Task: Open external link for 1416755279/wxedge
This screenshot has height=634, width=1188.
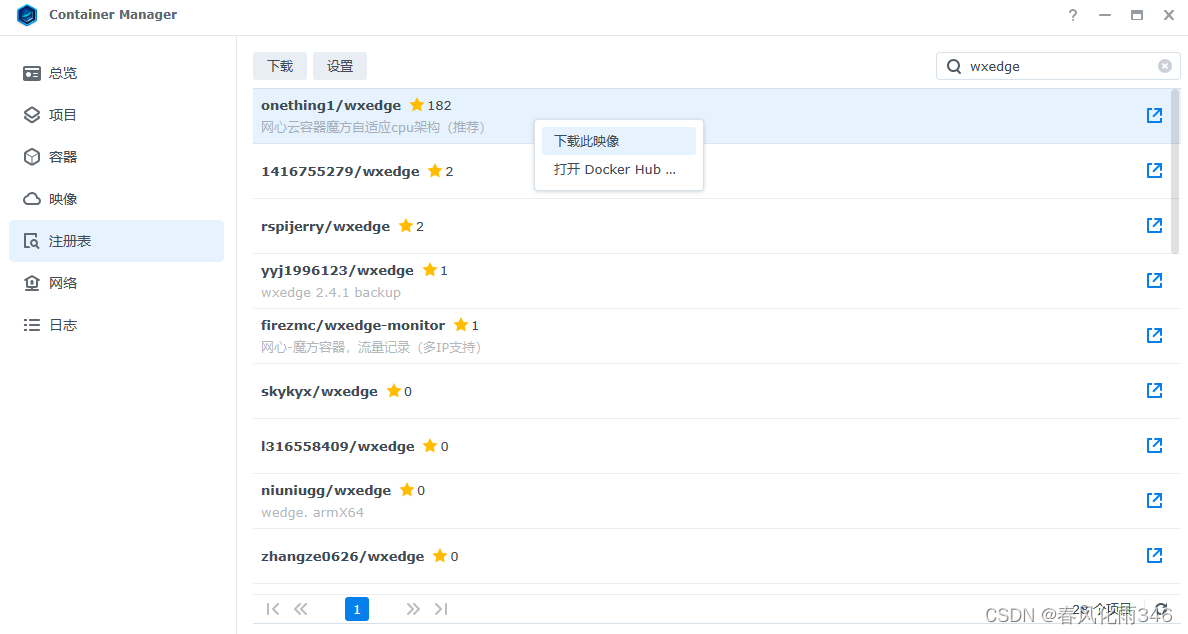Action: [1154, 170]
